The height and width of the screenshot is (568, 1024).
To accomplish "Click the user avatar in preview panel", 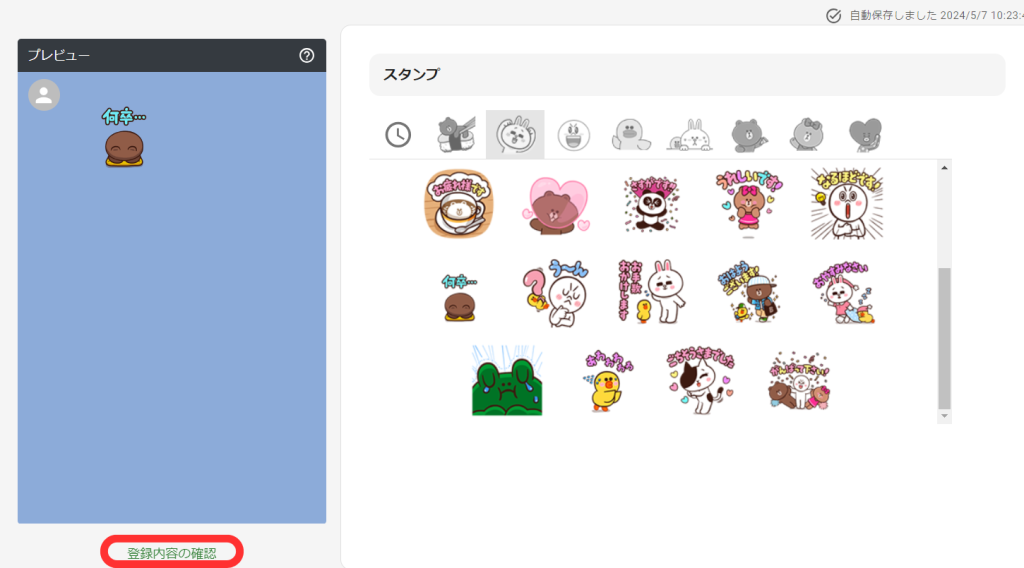I will (44, 95).
